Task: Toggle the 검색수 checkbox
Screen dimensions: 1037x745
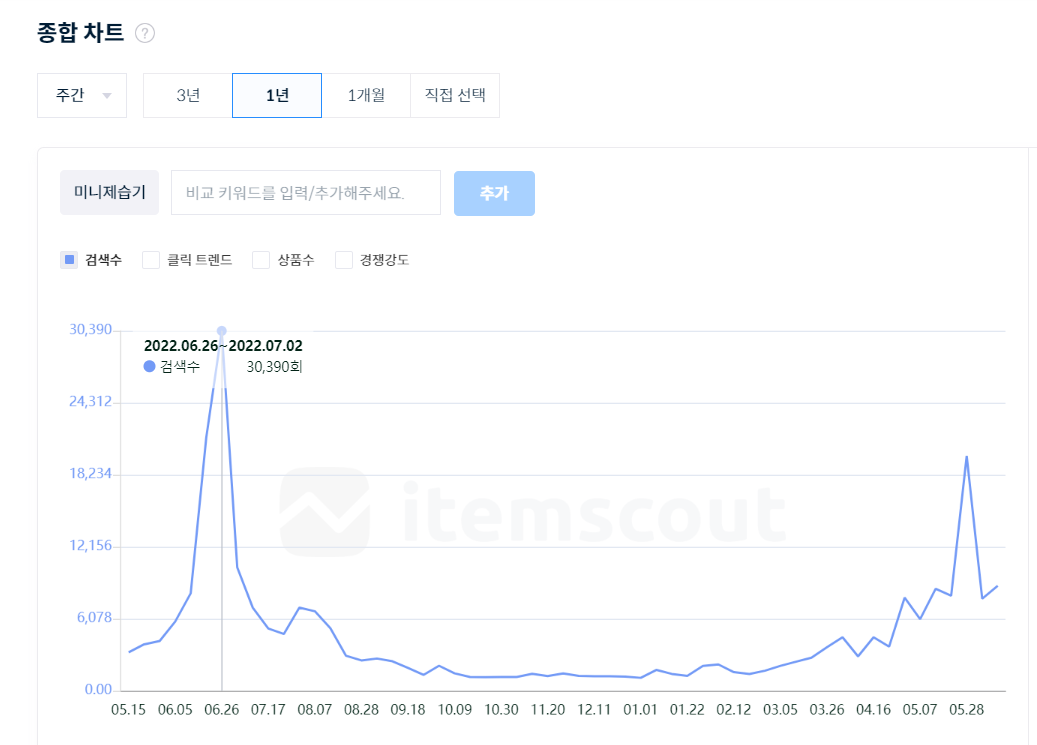Action: (x=69, y=260)
